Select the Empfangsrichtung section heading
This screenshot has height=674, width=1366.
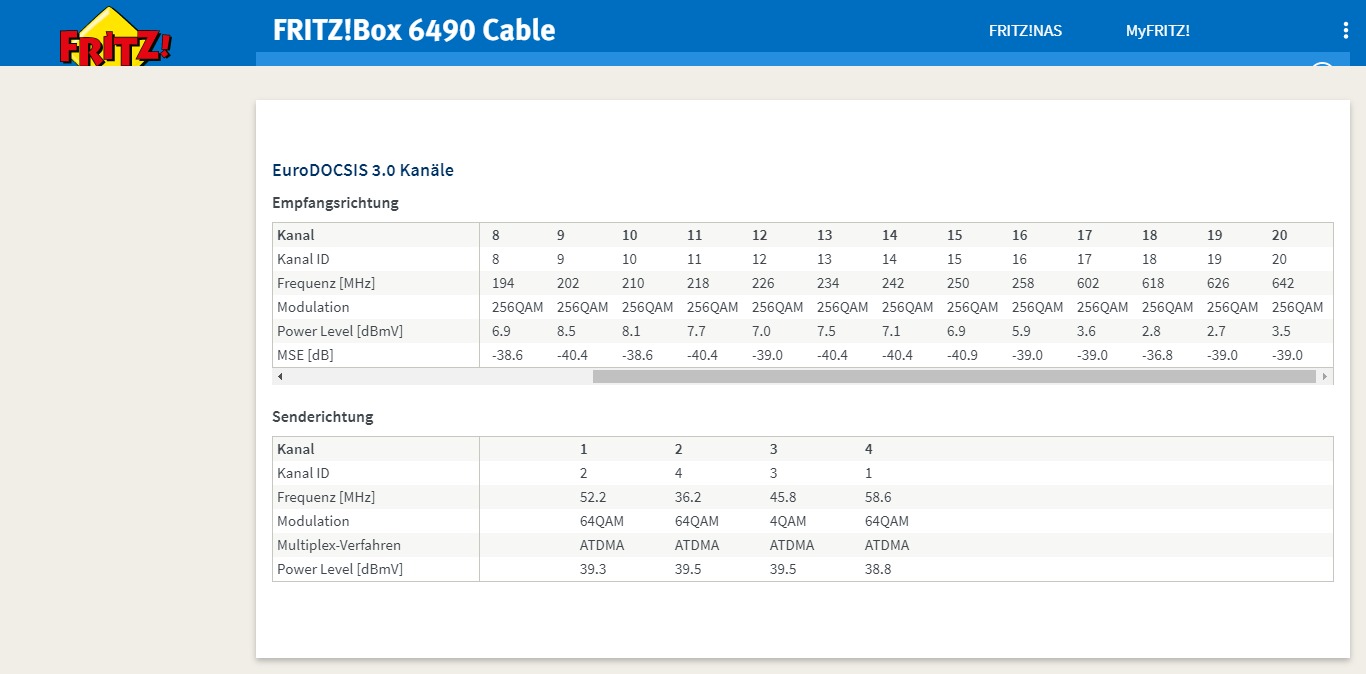(335, 203)
